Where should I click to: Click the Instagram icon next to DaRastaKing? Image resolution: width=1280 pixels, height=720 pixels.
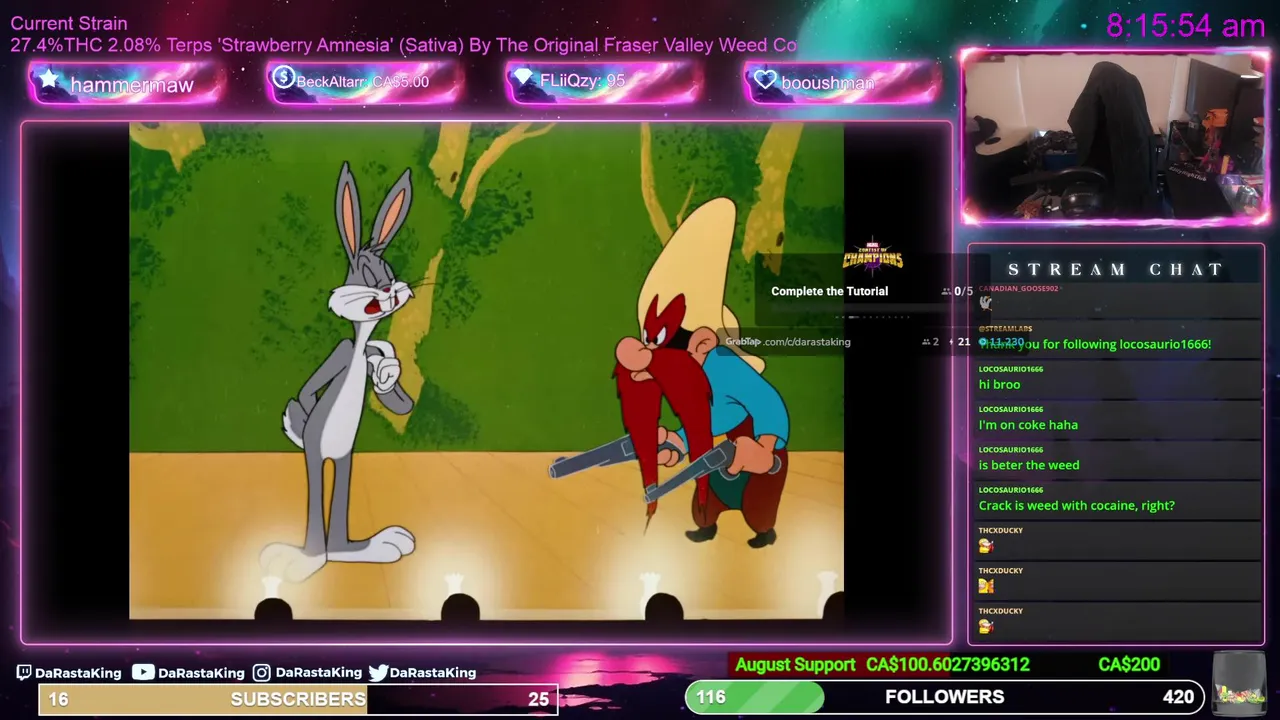(x=261, y=673)
